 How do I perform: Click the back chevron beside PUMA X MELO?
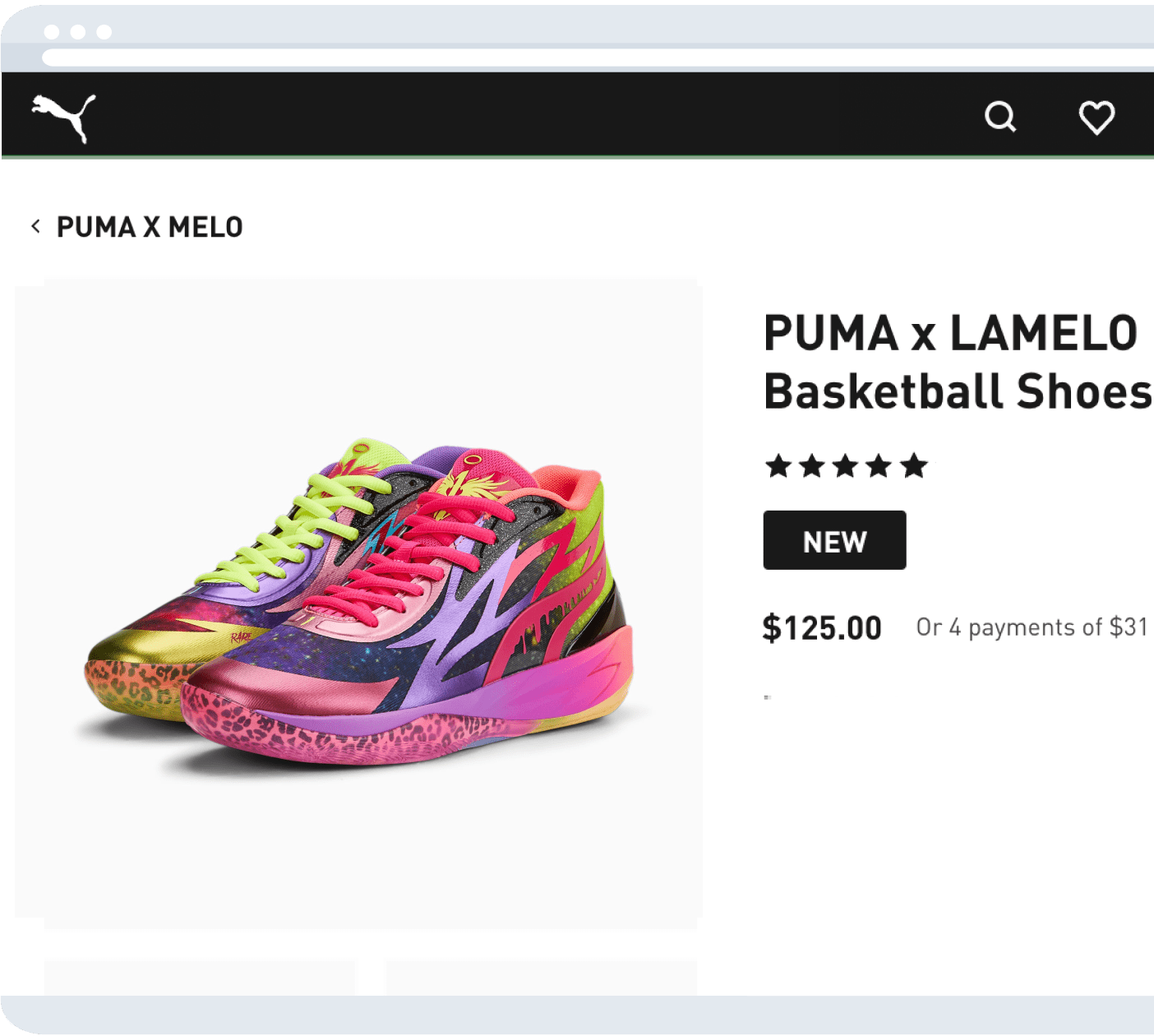tap(35, 226)
